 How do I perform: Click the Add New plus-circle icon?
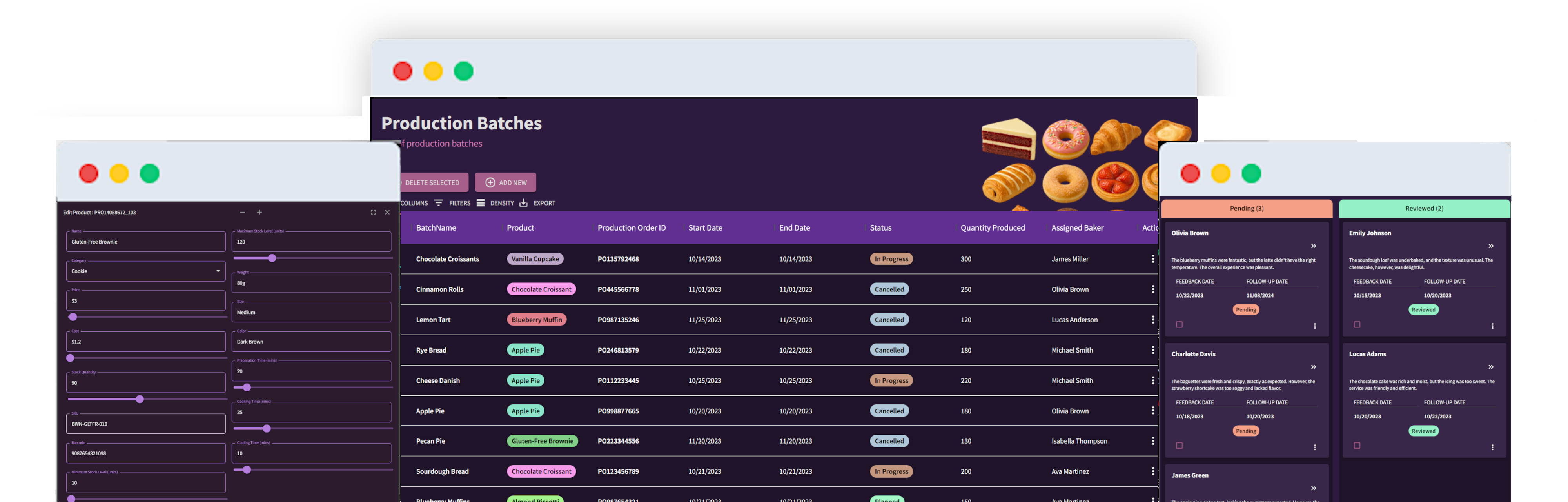(x=490, y=183)
